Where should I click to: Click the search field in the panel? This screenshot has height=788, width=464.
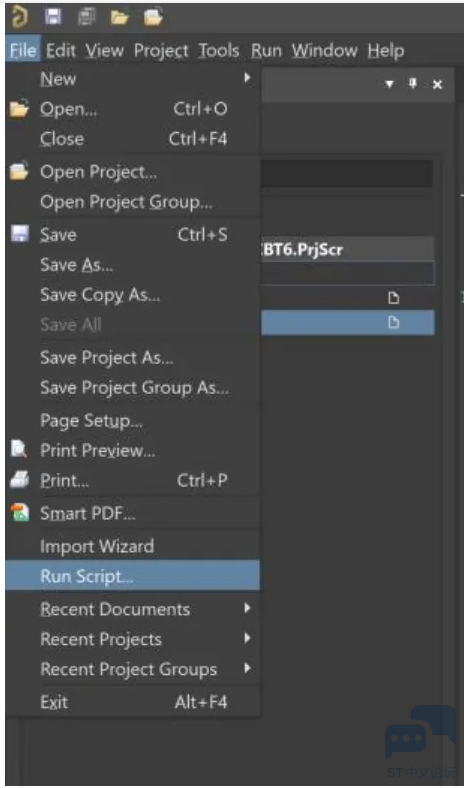346,174
